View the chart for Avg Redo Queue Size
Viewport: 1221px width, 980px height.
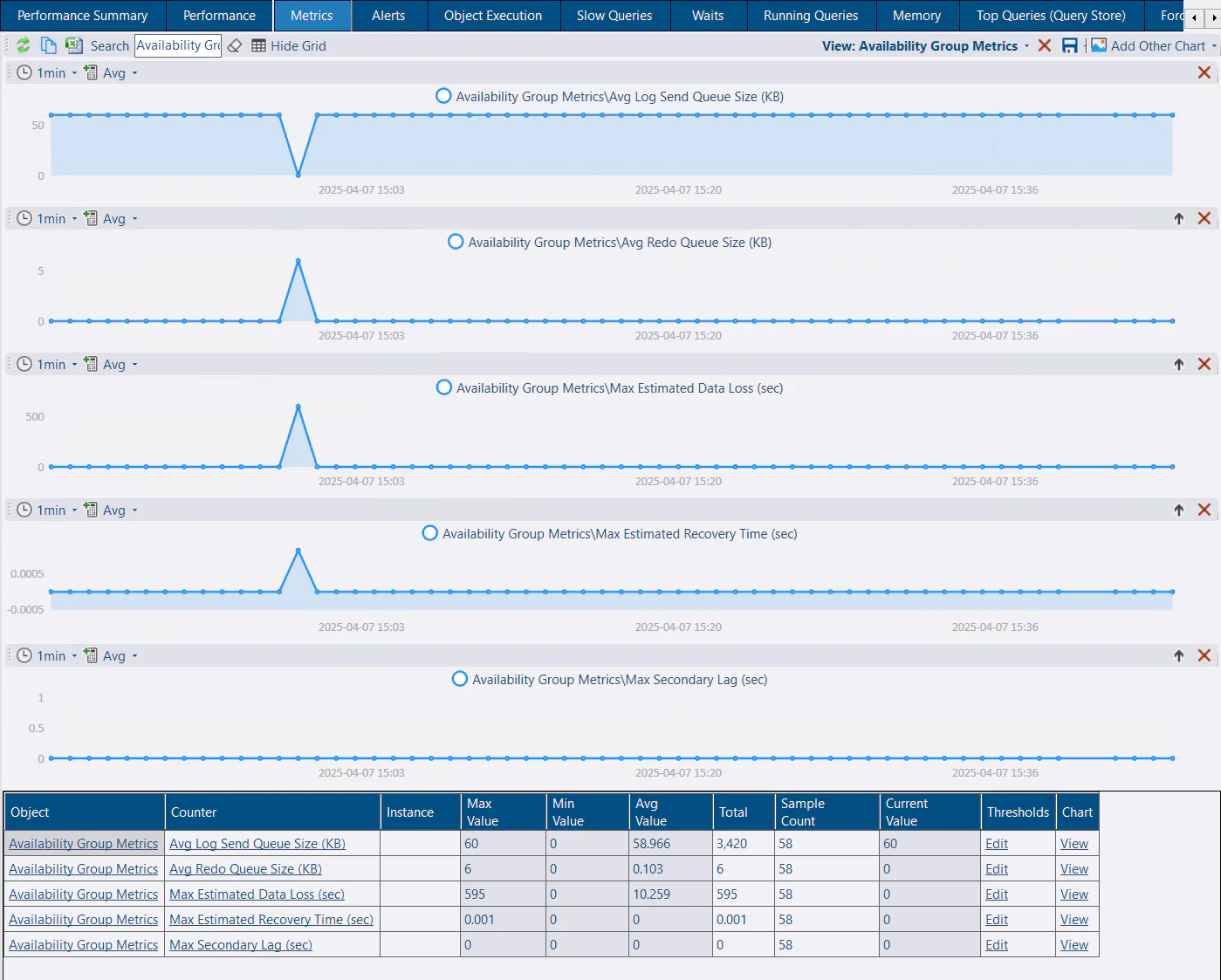1074,868
